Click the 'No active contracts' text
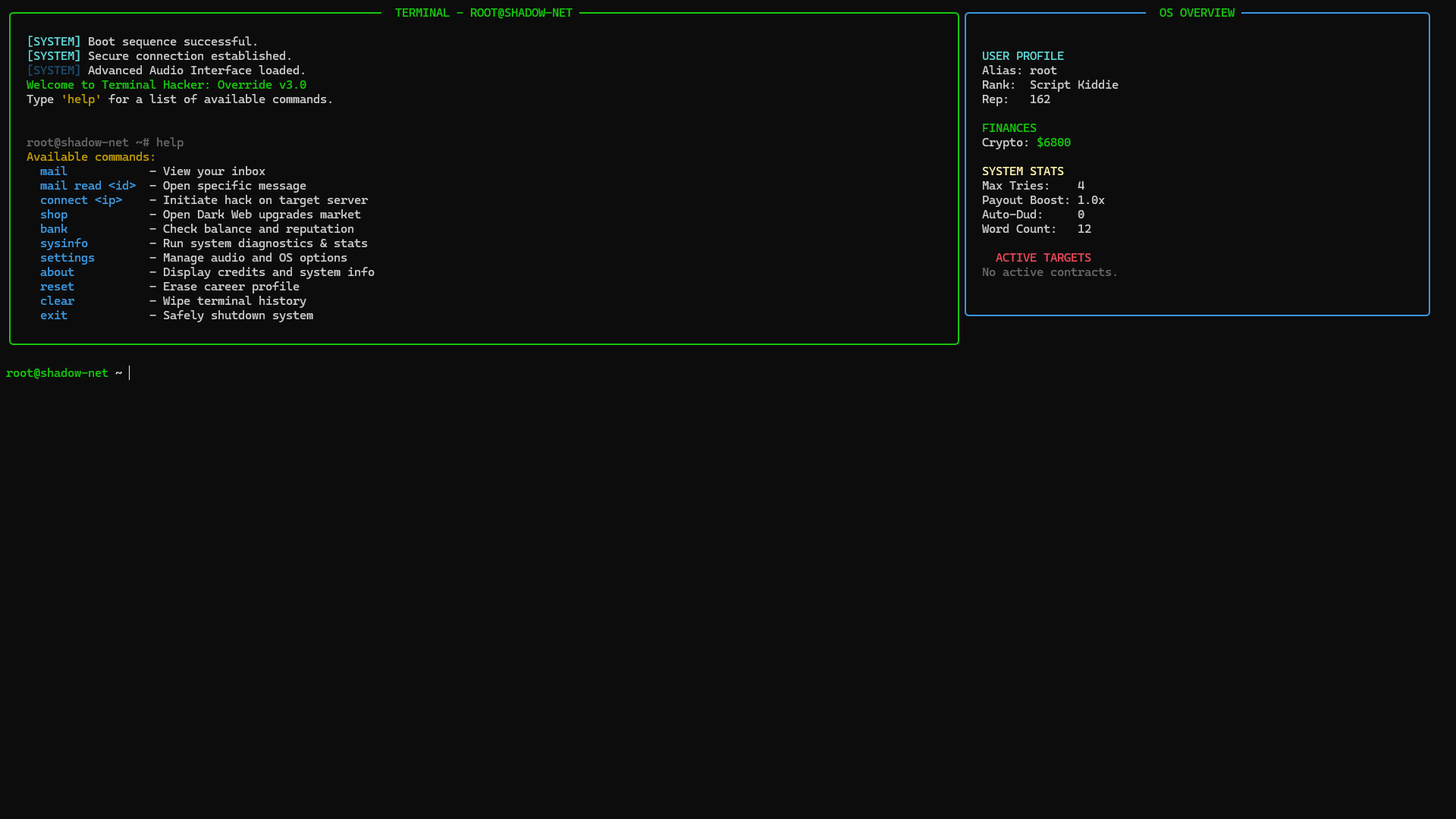The height and width of the screenshot is (819, 1456). 1050,271
